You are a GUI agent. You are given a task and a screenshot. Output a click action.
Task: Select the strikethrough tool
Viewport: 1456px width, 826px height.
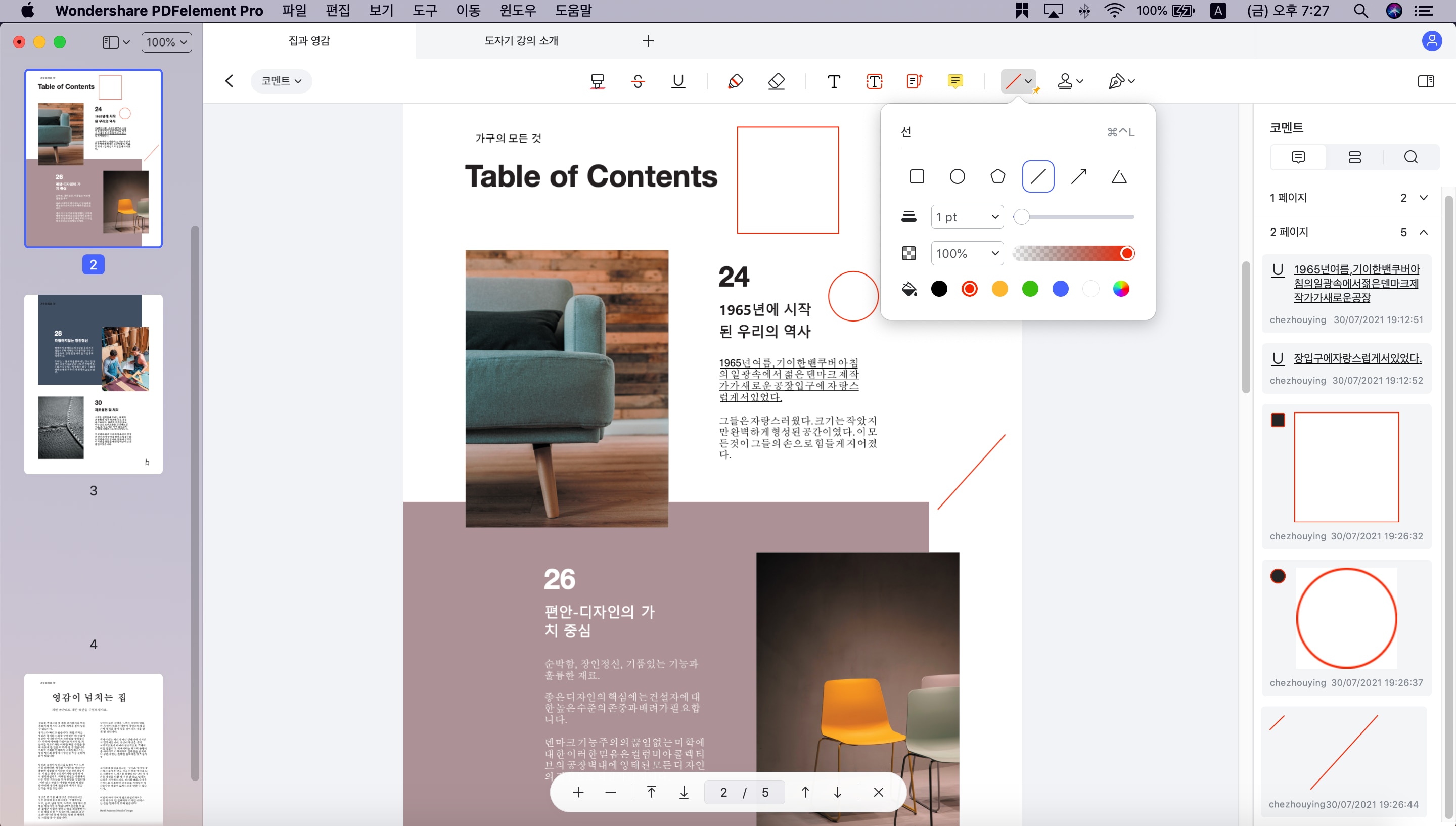(x=638, y=81)
